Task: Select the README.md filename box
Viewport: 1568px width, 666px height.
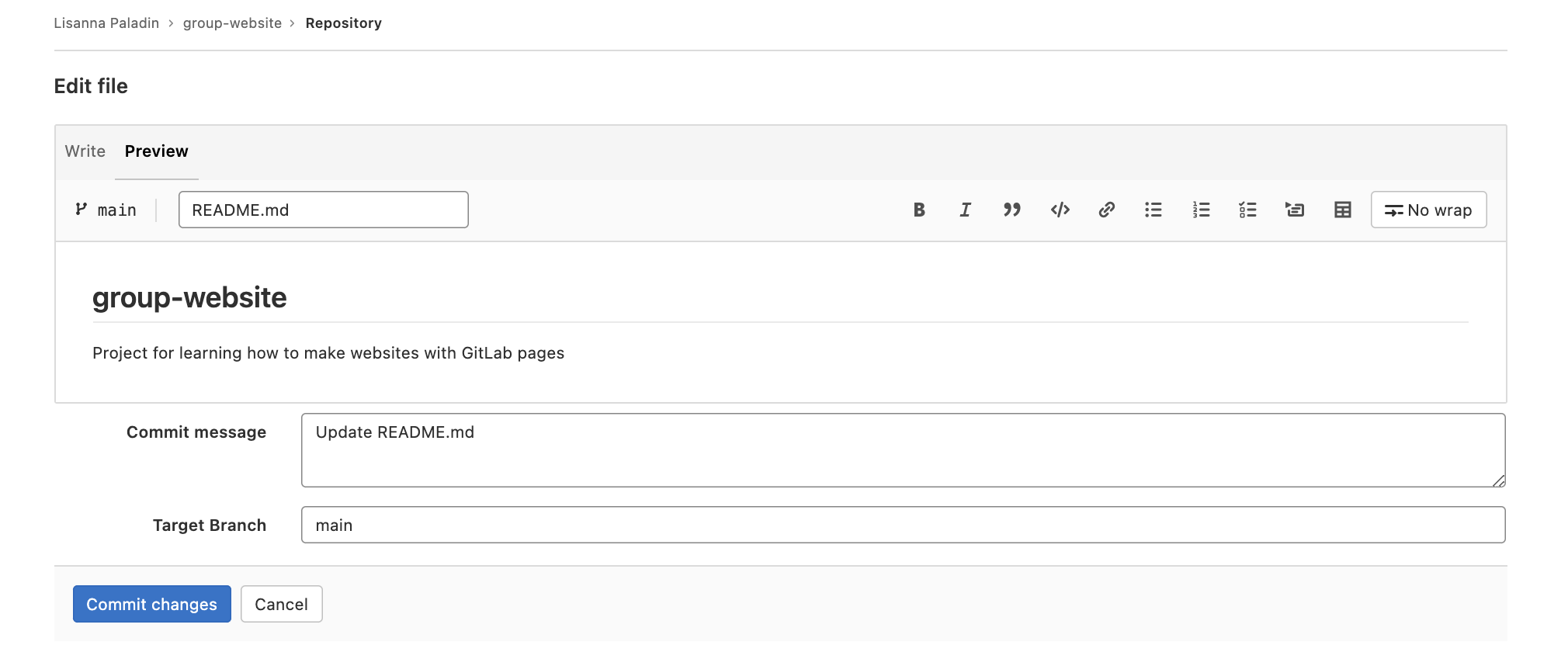Action: point(323,210)
